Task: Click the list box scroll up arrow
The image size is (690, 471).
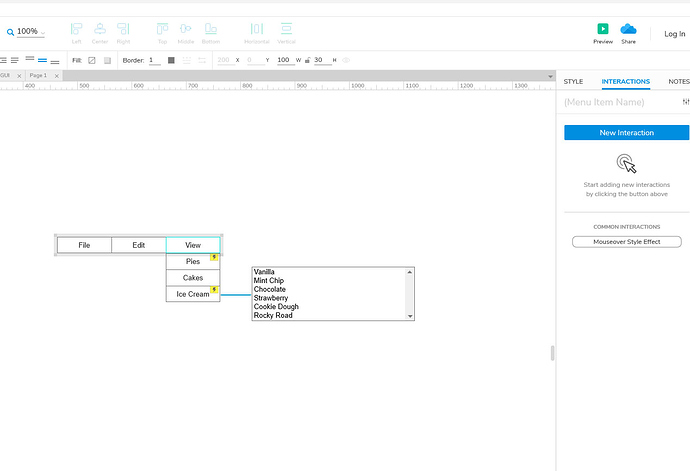Action: pyautogui.click(x=410, y=272)
